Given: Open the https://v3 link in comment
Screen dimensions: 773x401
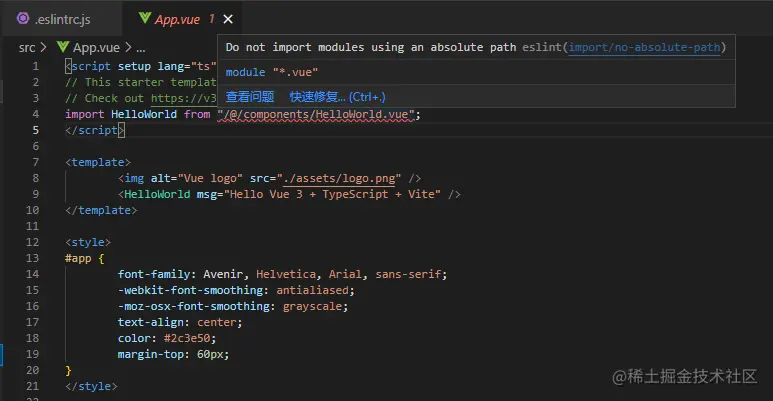Looking at the screenshot, I should [x=183, y=98].
